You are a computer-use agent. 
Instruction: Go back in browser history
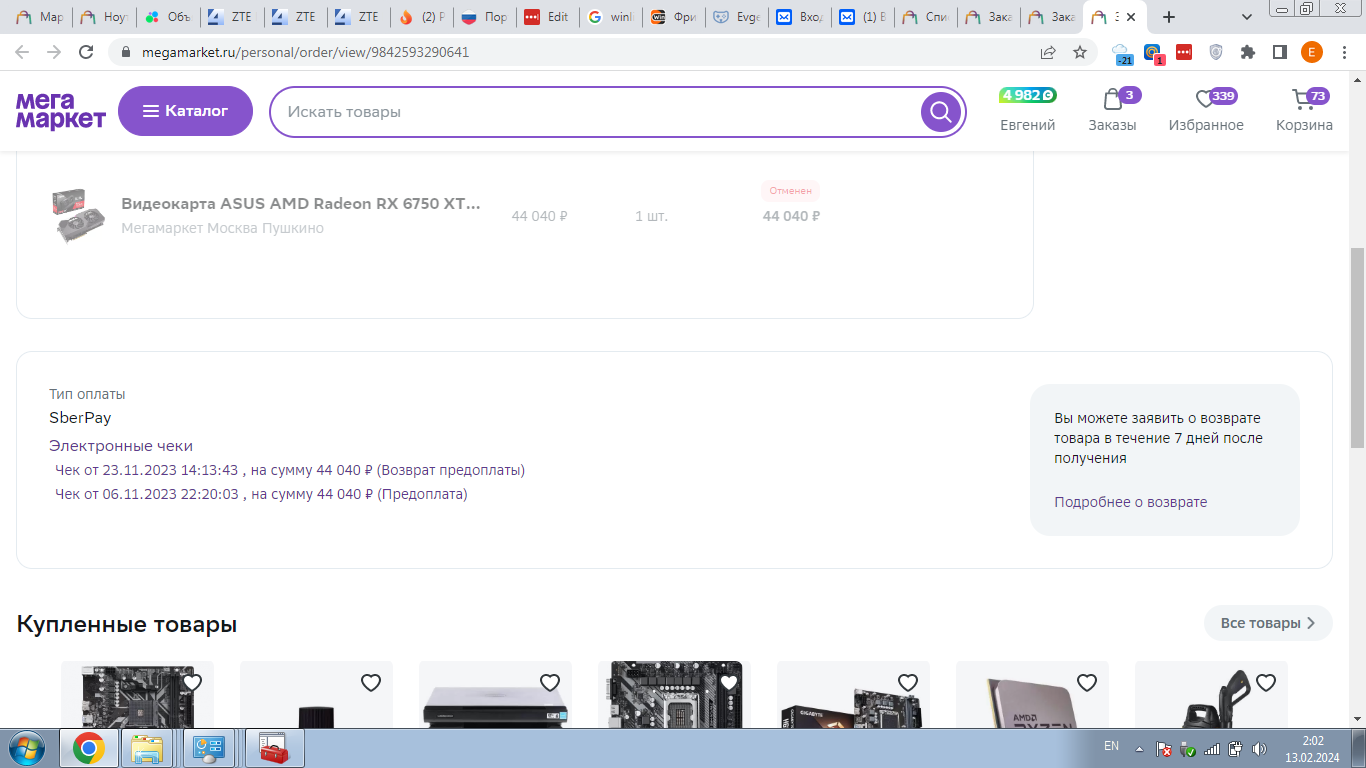[23, 52]
